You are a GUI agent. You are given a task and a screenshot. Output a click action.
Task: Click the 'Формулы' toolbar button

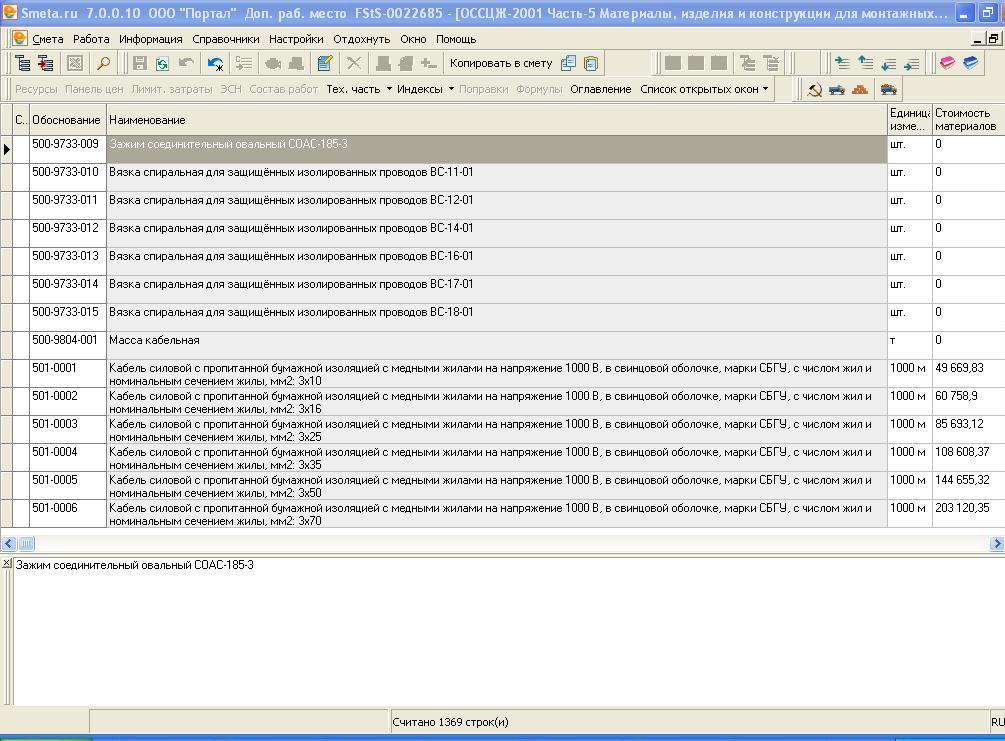click(x=539, y=89)
